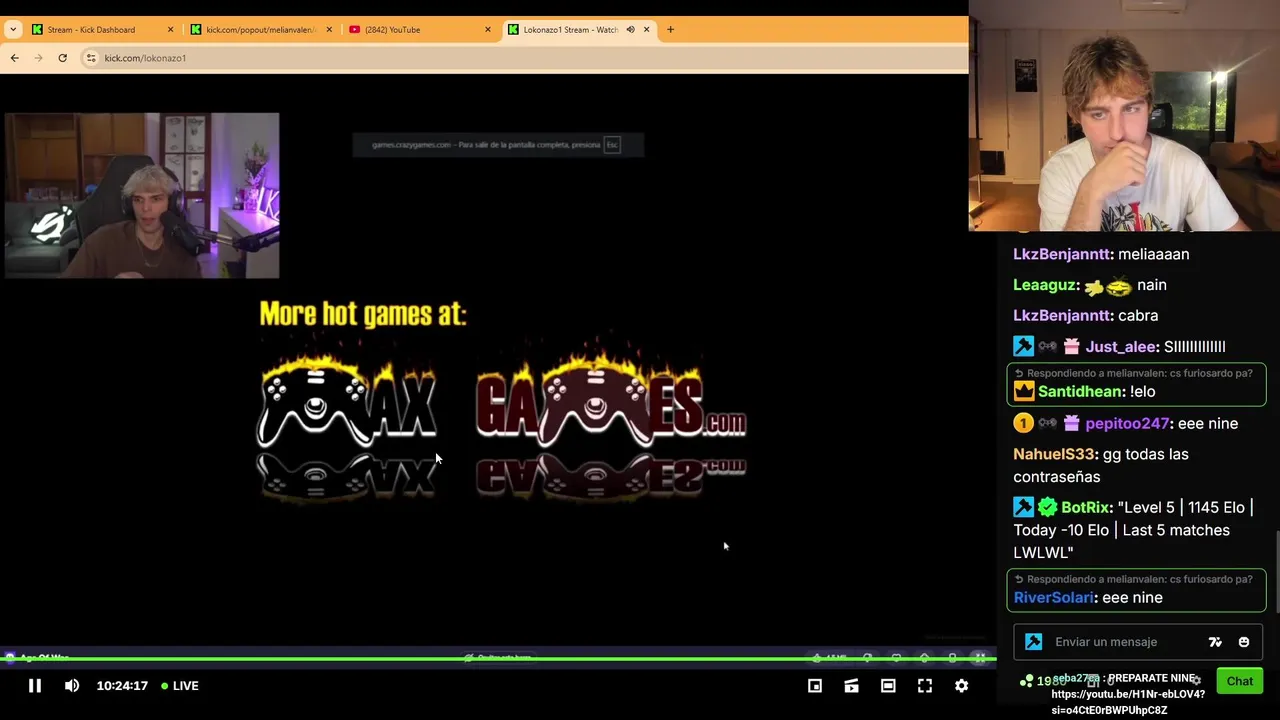Mute tab audio on Lokonazo1 tab
This screenshot has width=1280, height=720.
tap(630, 30)
